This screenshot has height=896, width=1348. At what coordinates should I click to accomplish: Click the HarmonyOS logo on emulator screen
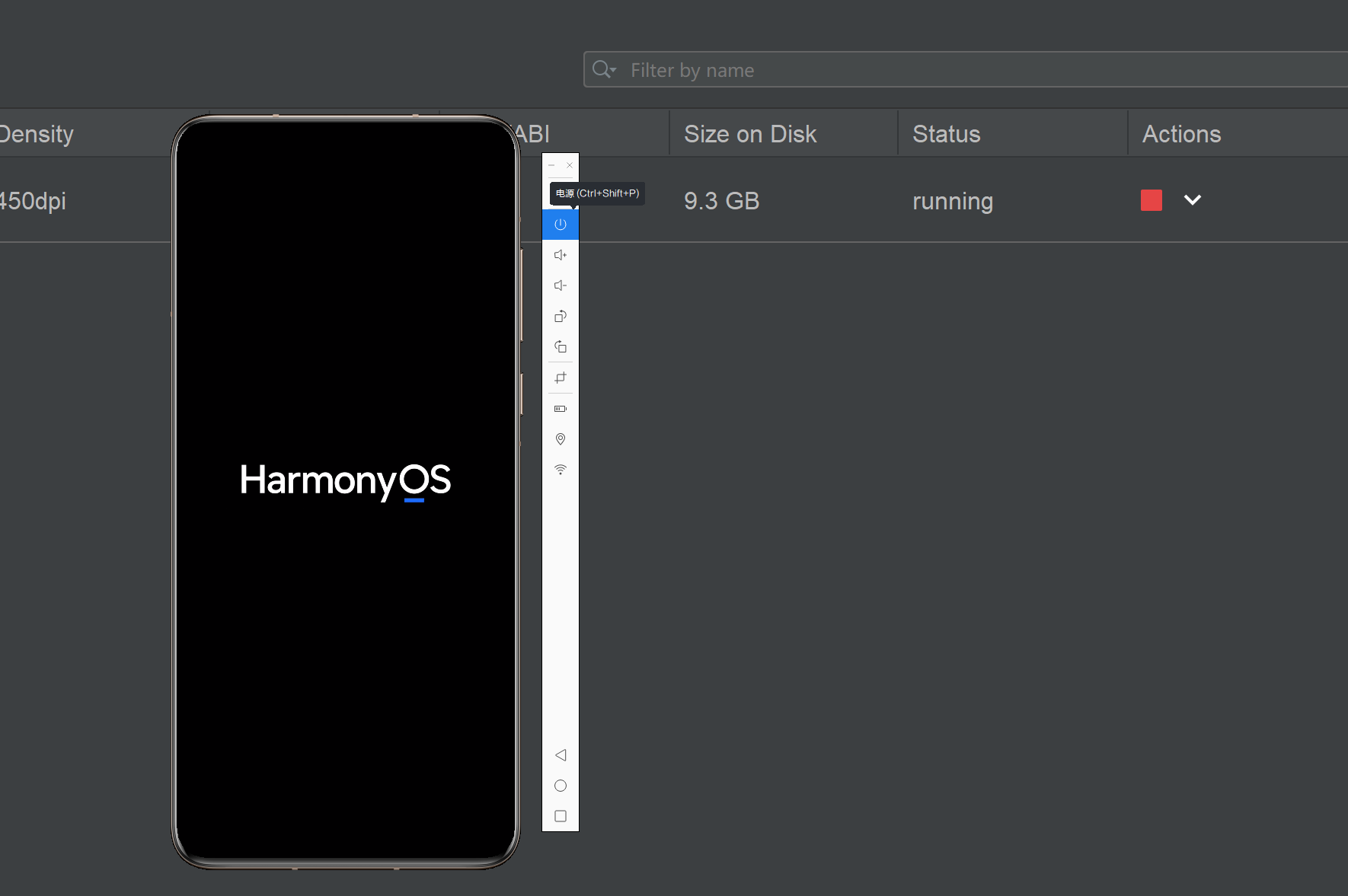tap(346, 482)
